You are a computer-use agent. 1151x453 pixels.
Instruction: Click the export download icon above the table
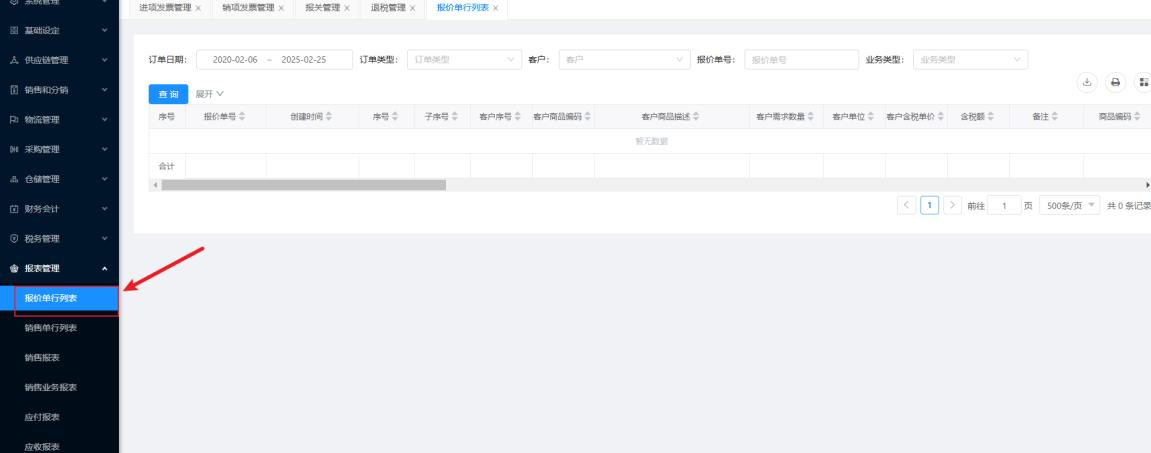pos(1086,83)
